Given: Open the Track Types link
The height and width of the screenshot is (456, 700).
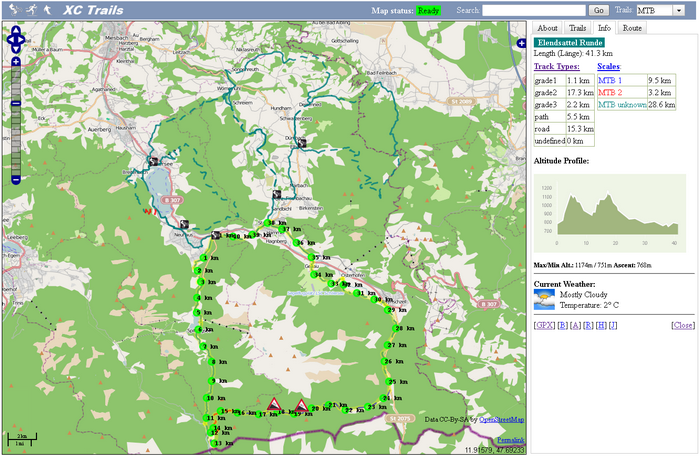Looking at the screenshot, I should (x=556, y=67).
